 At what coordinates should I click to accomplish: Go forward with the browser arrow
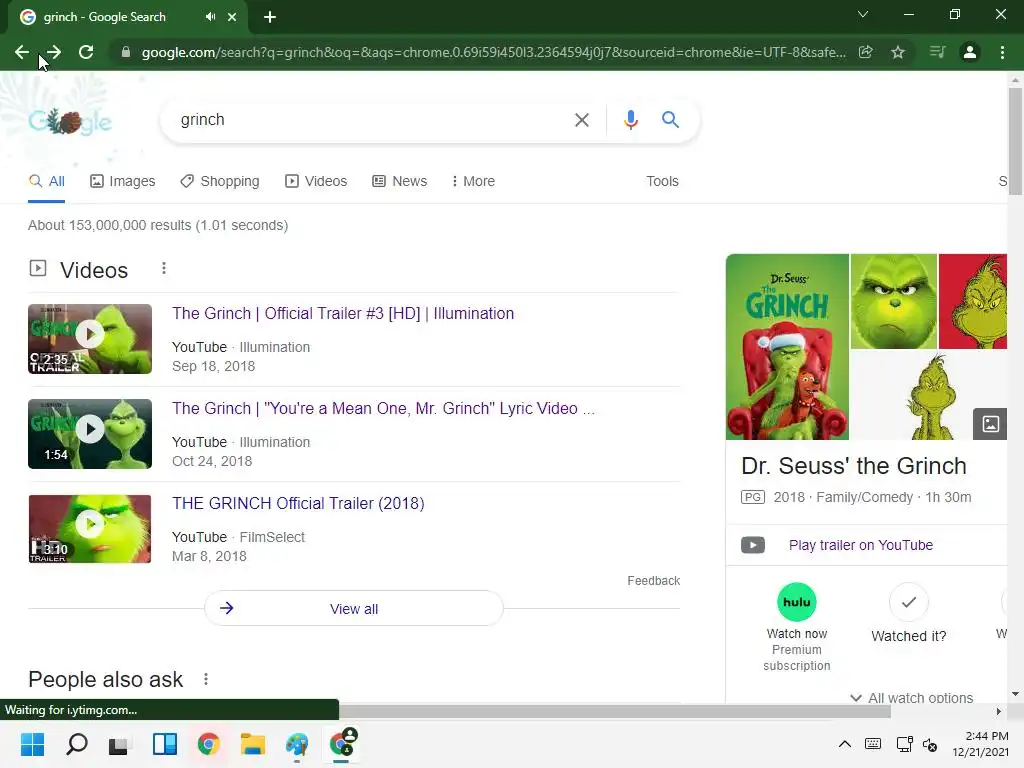tap(54, 52)
